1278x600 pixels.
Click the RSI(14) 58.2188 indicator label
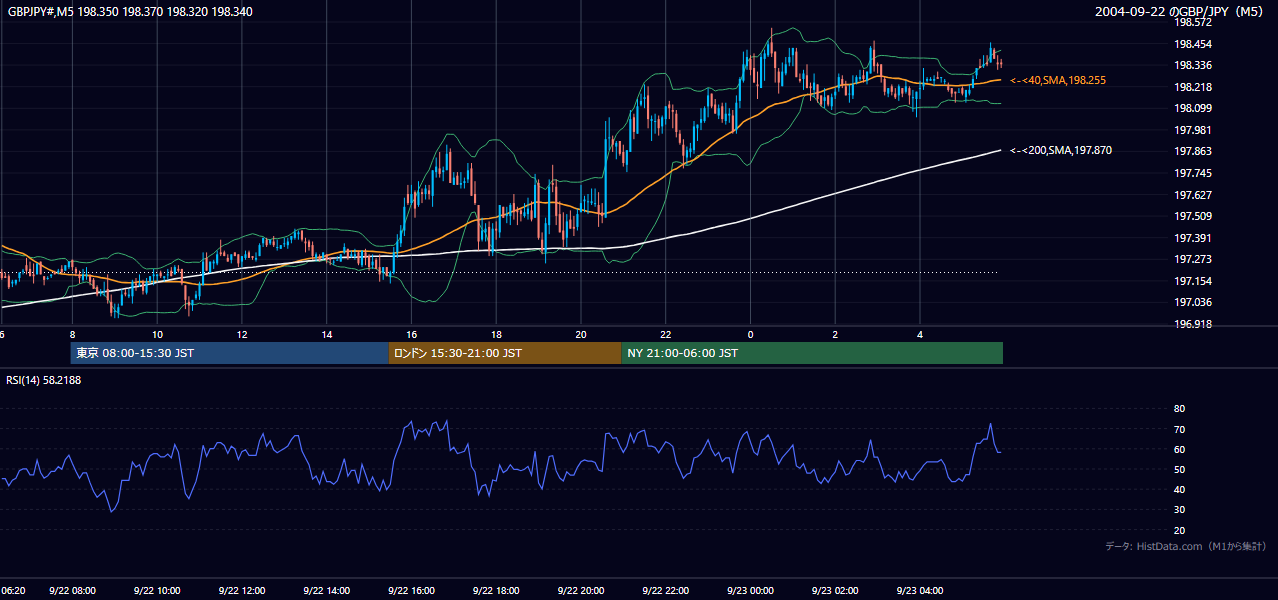[x=44, y=380]
